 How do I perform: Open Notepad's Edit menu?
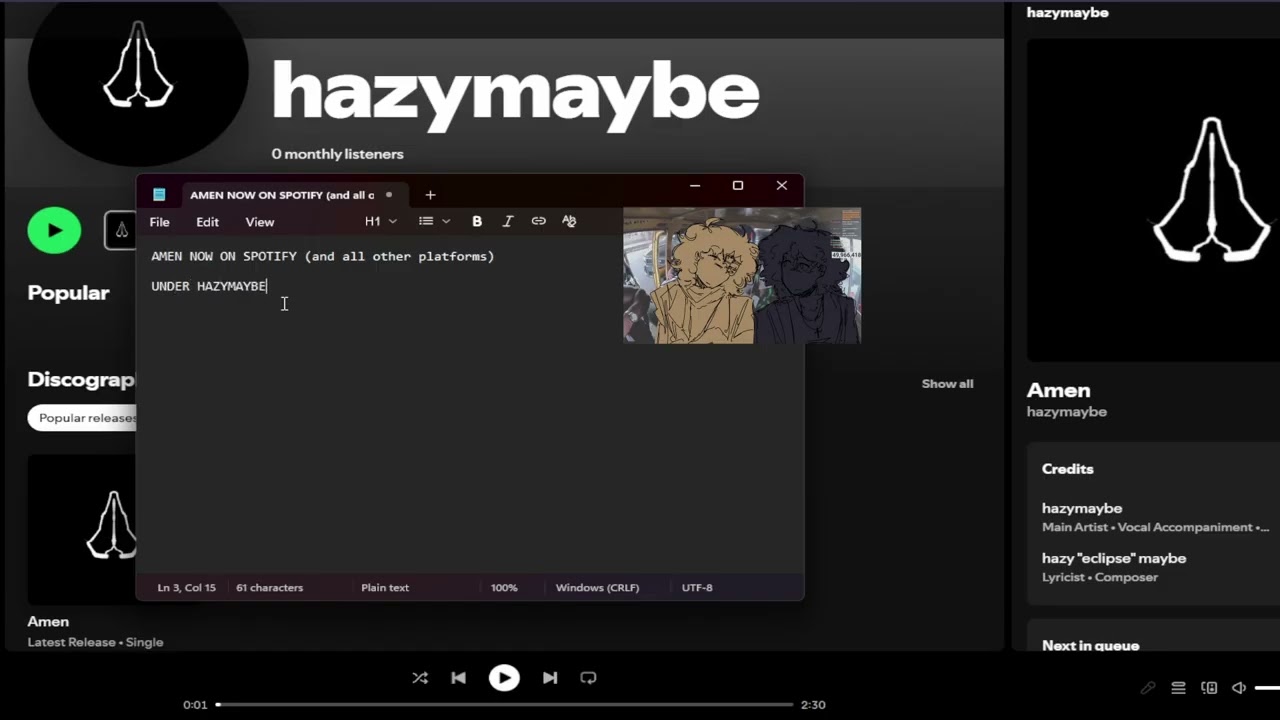coord(207,222)
